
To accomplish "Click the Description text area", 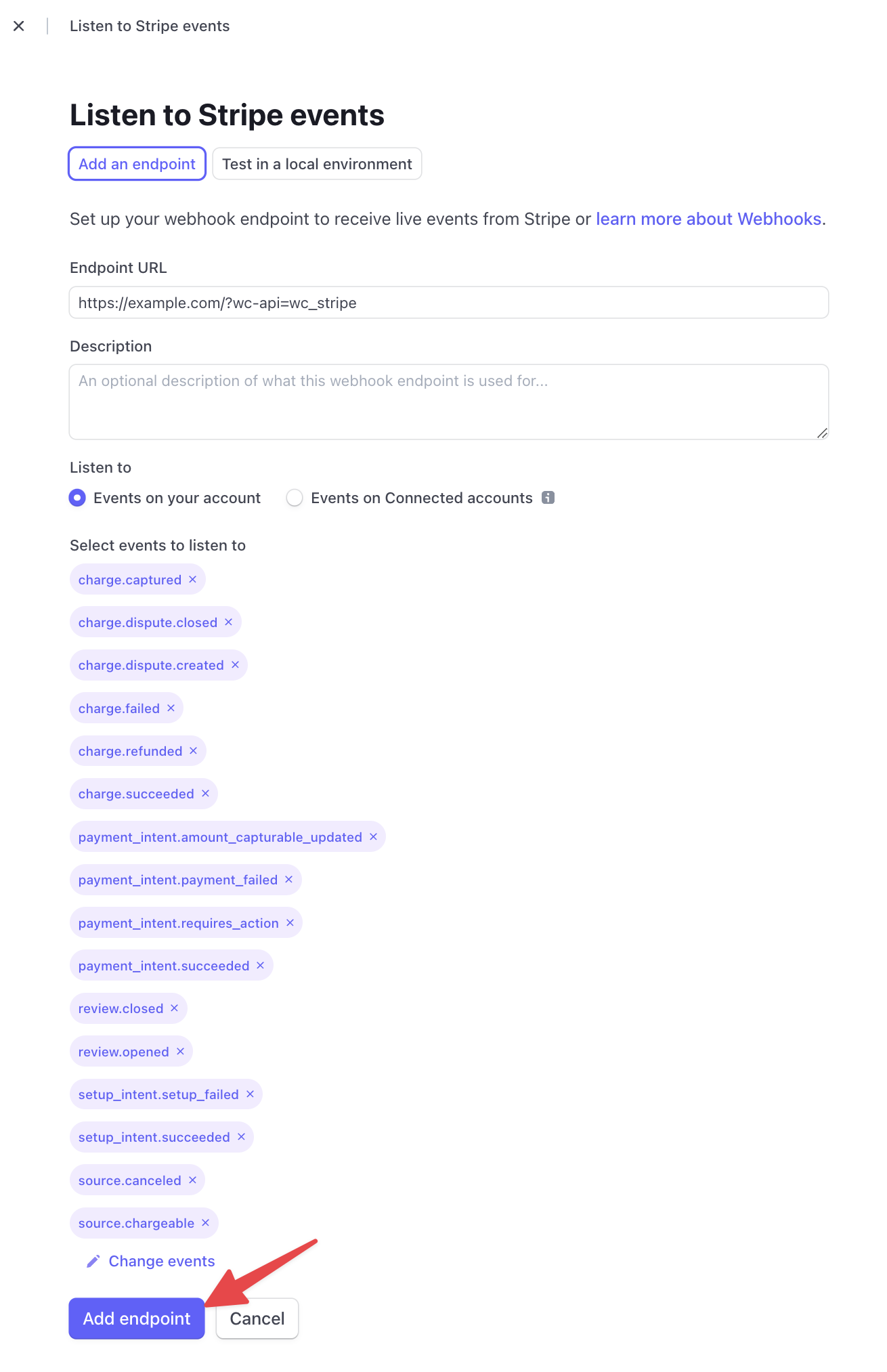I will 448,401.
